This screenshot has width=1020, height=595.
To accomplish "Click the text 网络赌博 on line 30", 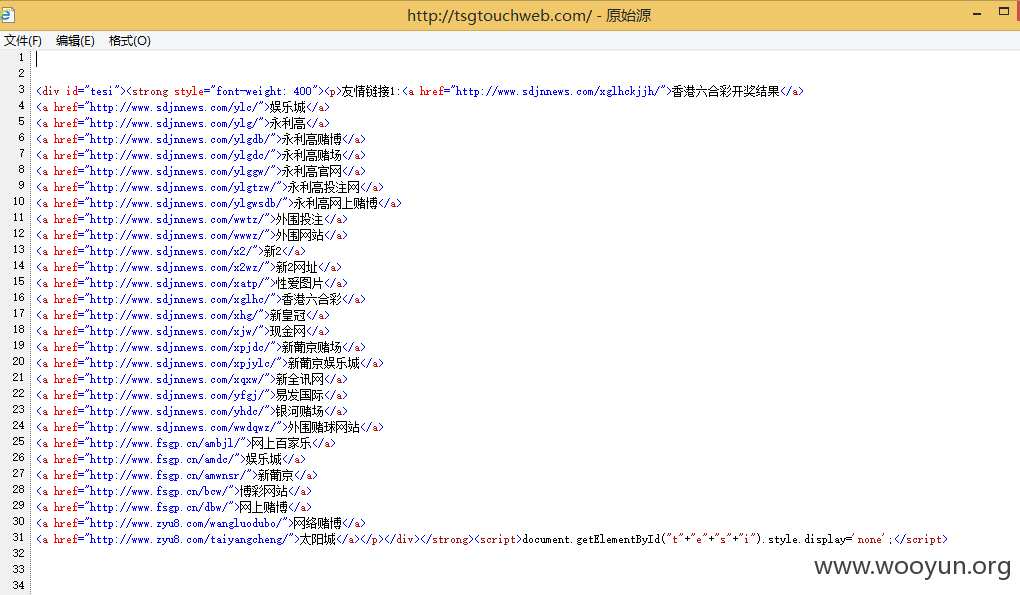I will pyautogui.click(x=317, y=523).
